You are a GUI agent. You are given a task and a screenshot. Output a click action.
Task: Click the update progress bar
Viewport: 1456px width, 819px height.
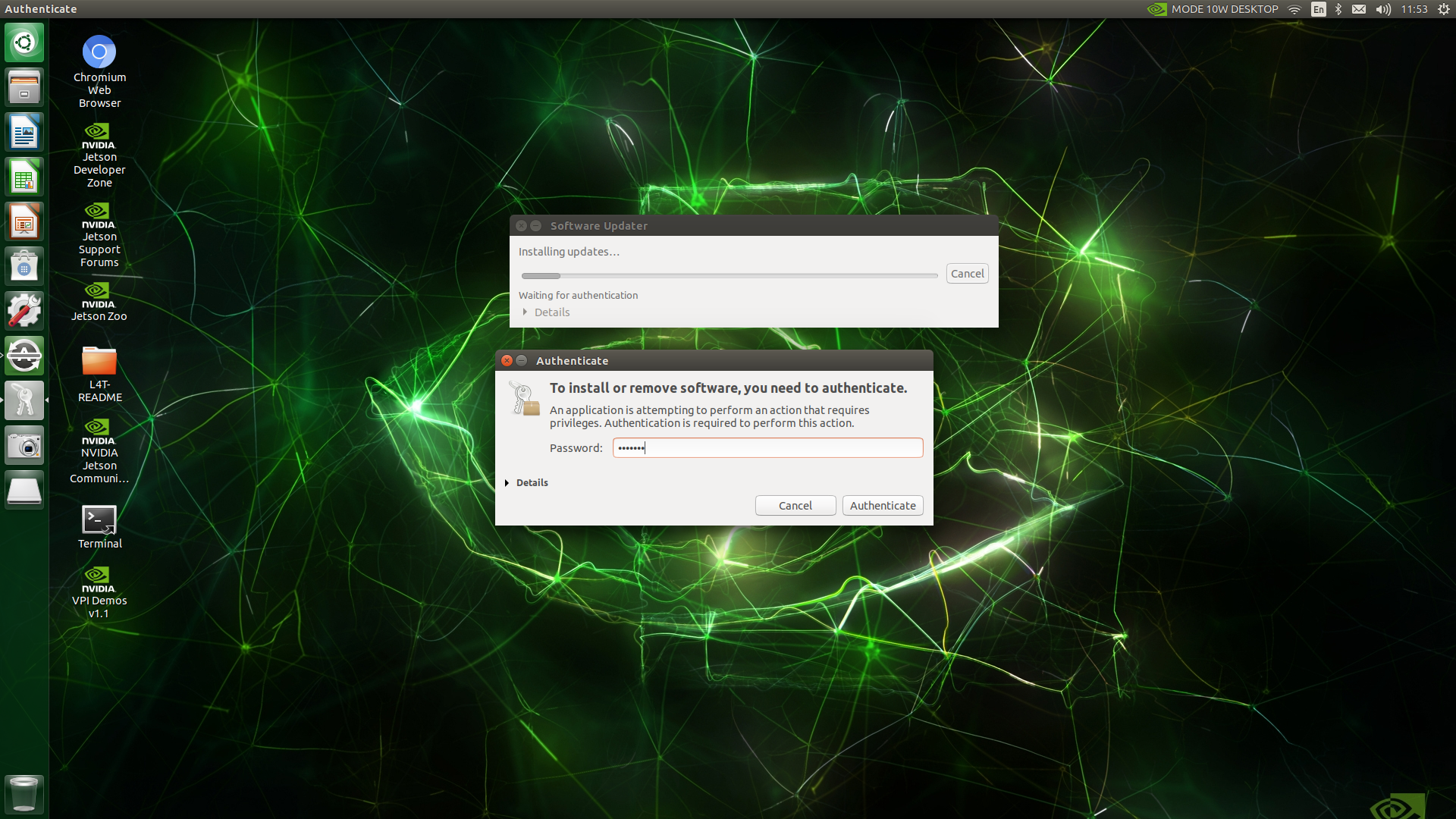[x=730, y=276]
